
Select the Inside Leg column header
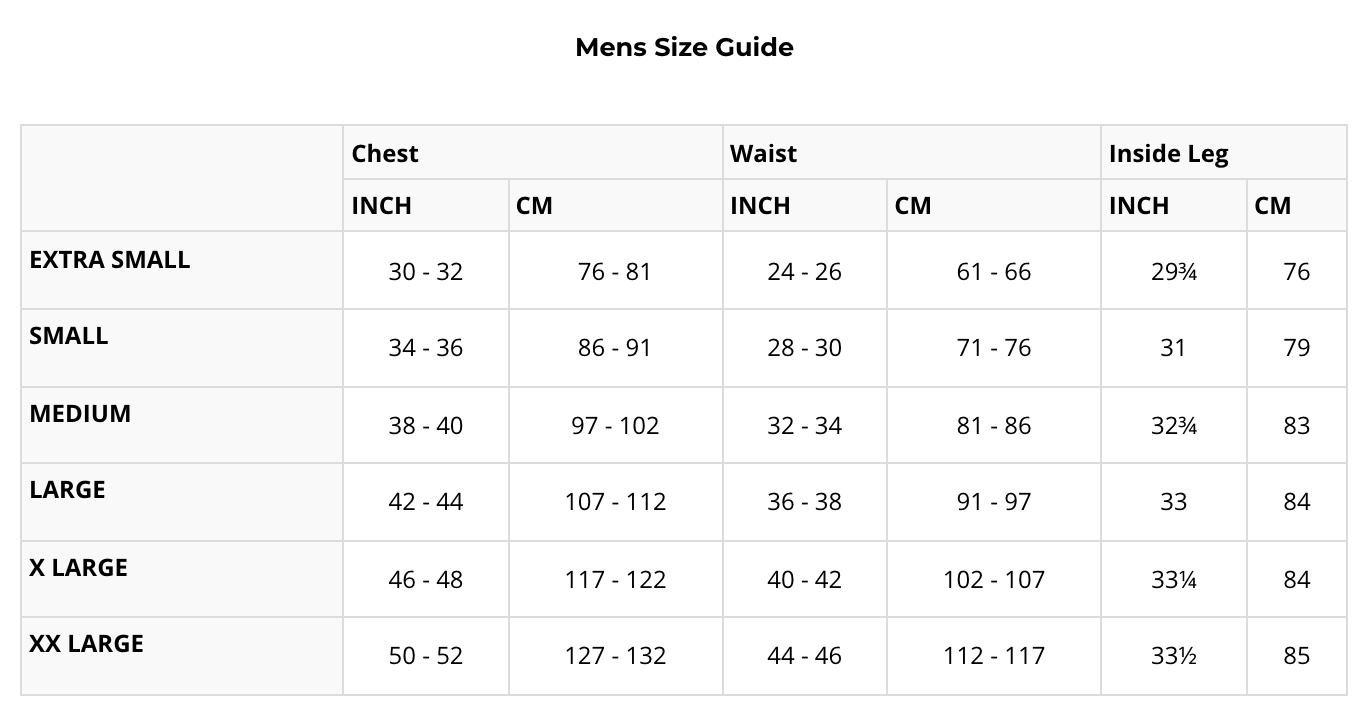tap(1168, 153)
